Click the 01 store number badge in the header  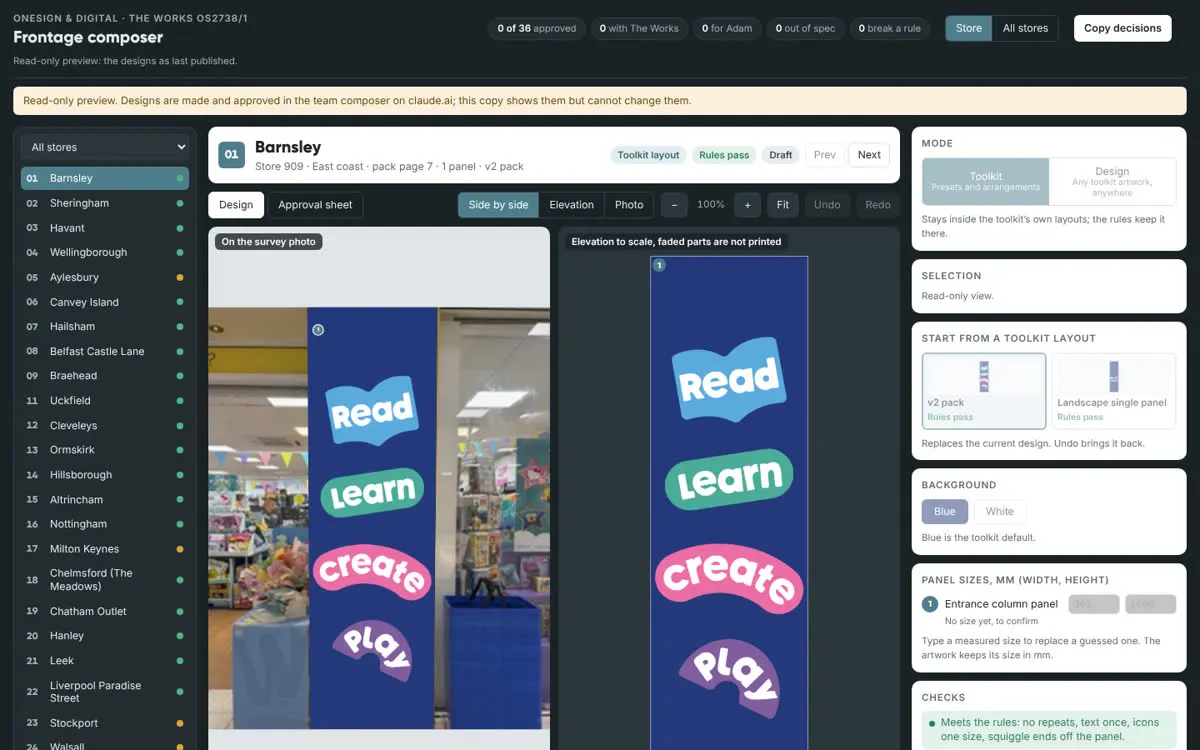231,155
